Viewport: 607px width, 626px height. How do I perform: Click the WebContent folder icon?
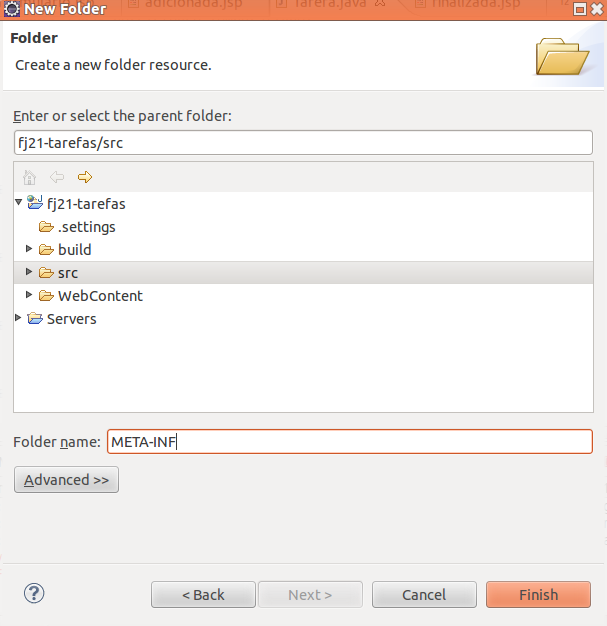pyautogui.click(x=46, y=296)
